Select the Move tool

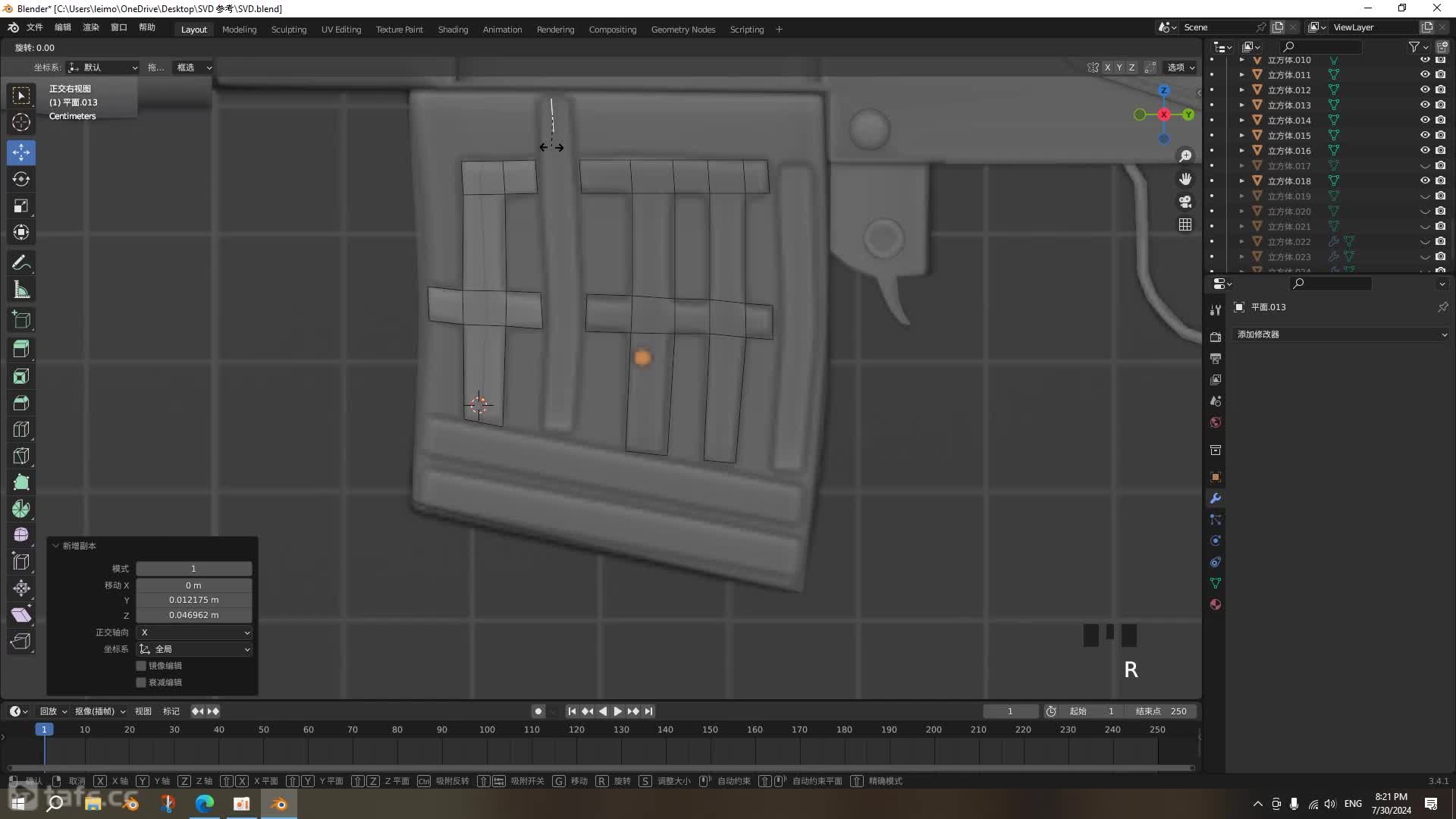click(x=21, y=152)
